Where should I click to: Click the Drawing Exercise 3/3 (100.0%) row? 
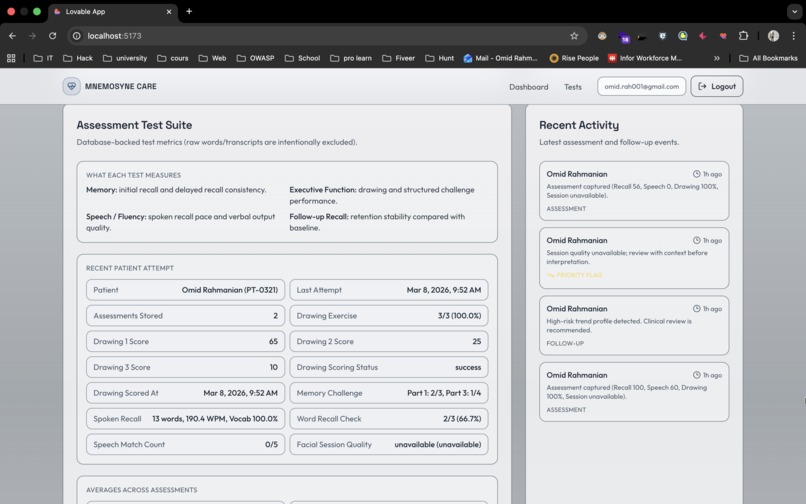[389, 316]
